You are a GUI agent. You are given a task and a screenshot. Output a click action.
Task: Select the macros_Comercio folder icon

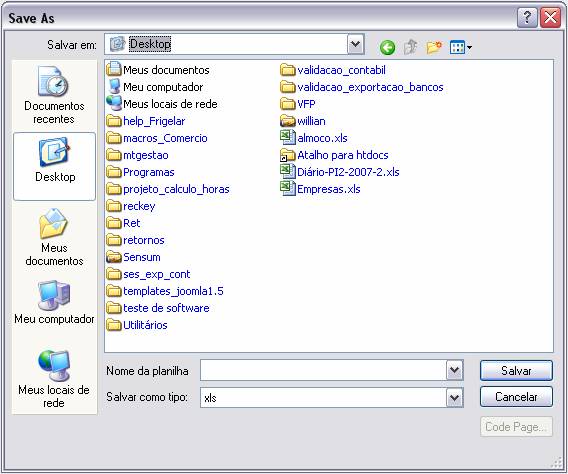(114, 138)
